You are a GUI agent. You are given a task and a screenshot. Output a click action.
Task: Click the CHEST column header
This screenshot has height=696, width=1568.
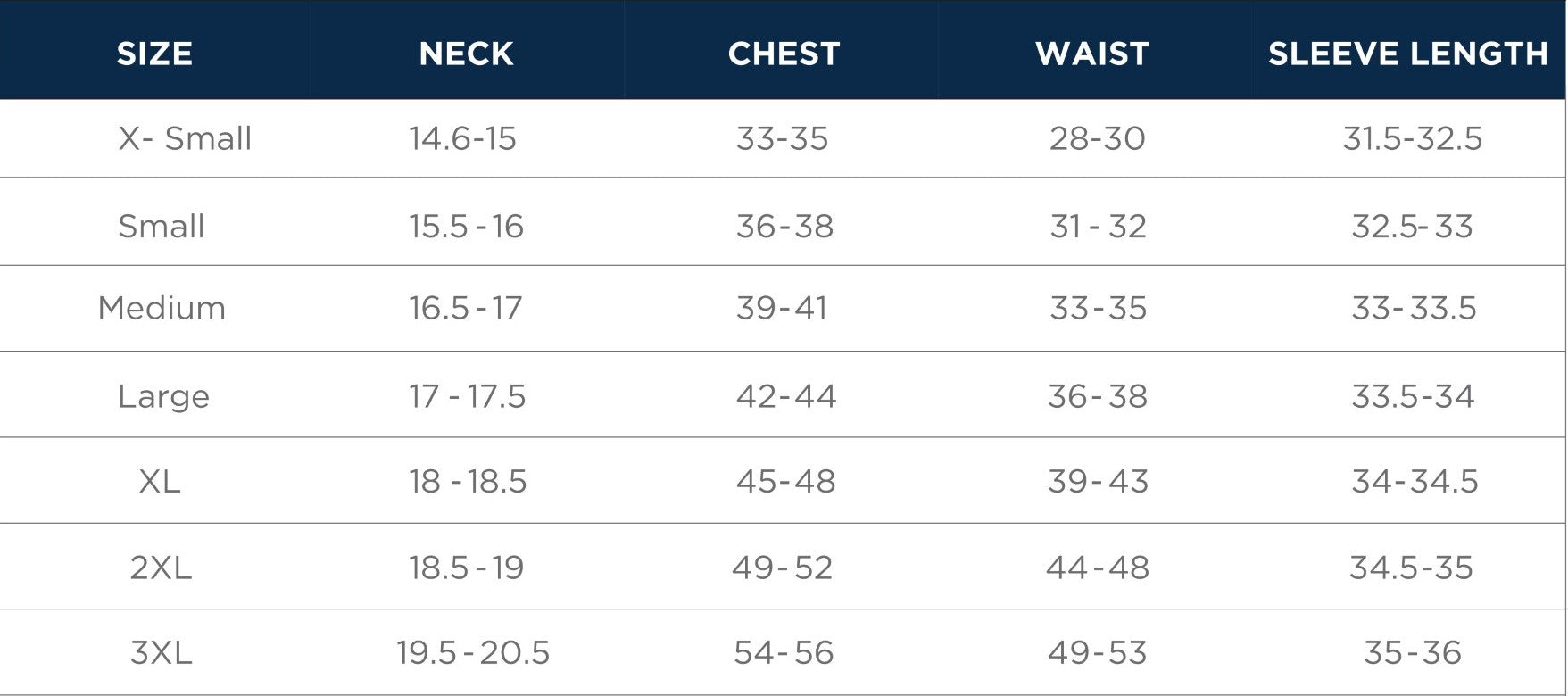click(784, 54)
